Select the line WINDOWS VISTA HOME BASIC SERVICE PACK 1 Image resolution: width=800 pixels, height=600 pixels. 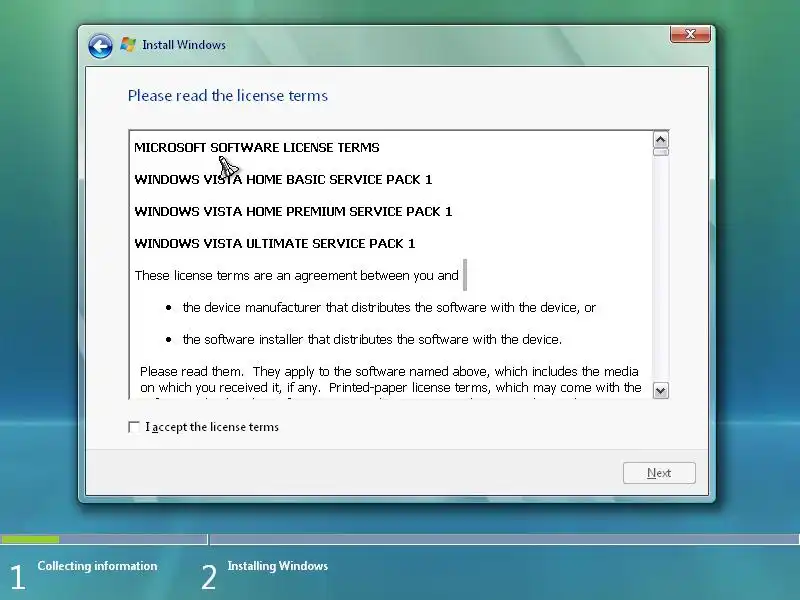point(283,180)
